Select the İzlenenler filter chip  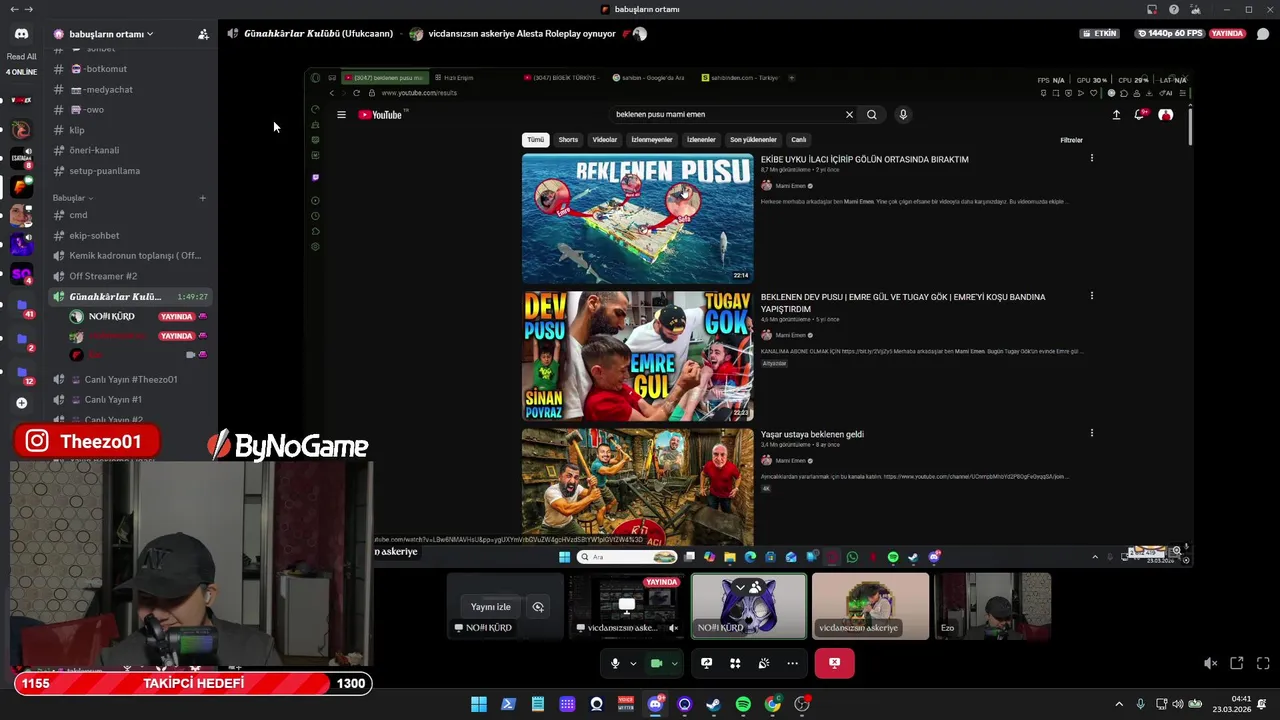[x=701, y=140]
